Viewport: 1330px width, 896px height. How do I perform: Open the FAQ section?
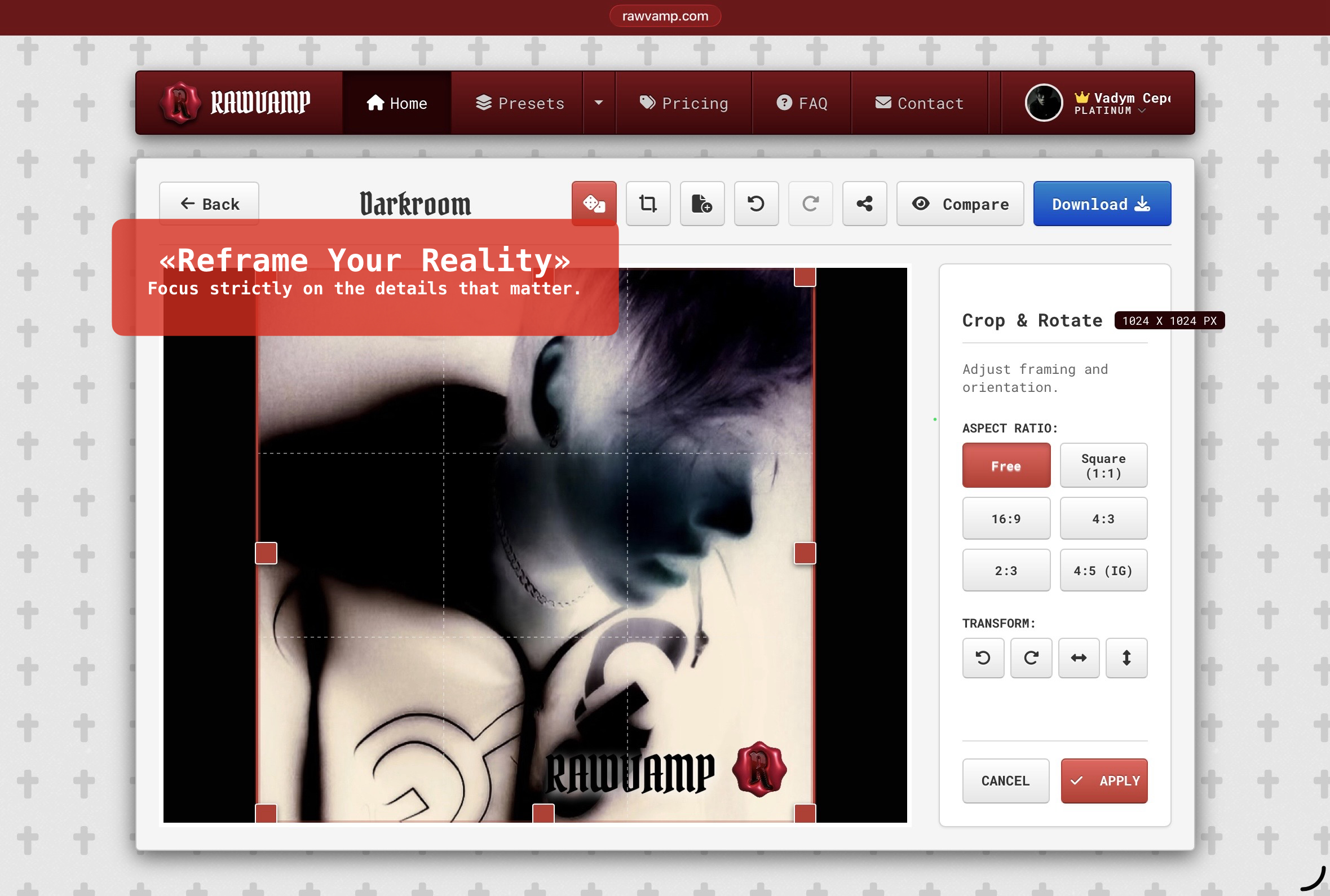pos(801,103)
